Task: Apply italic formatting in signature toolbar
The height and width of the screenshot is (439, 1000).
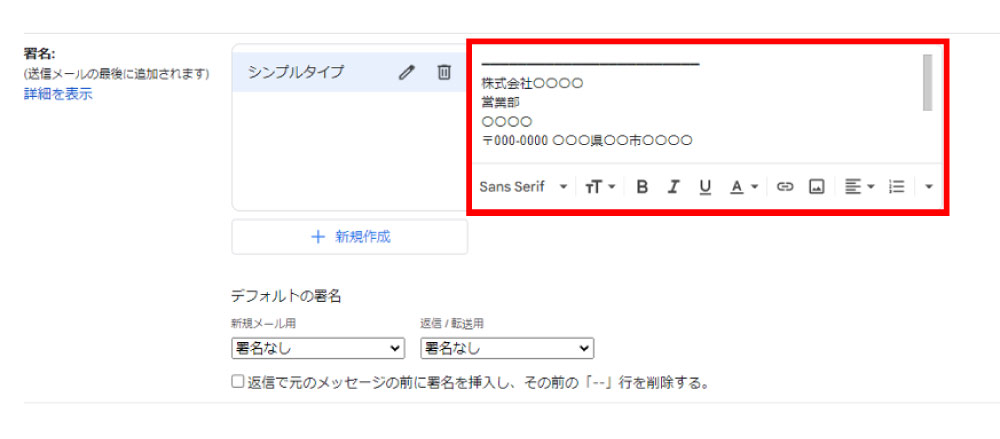Action: point(673,187)
